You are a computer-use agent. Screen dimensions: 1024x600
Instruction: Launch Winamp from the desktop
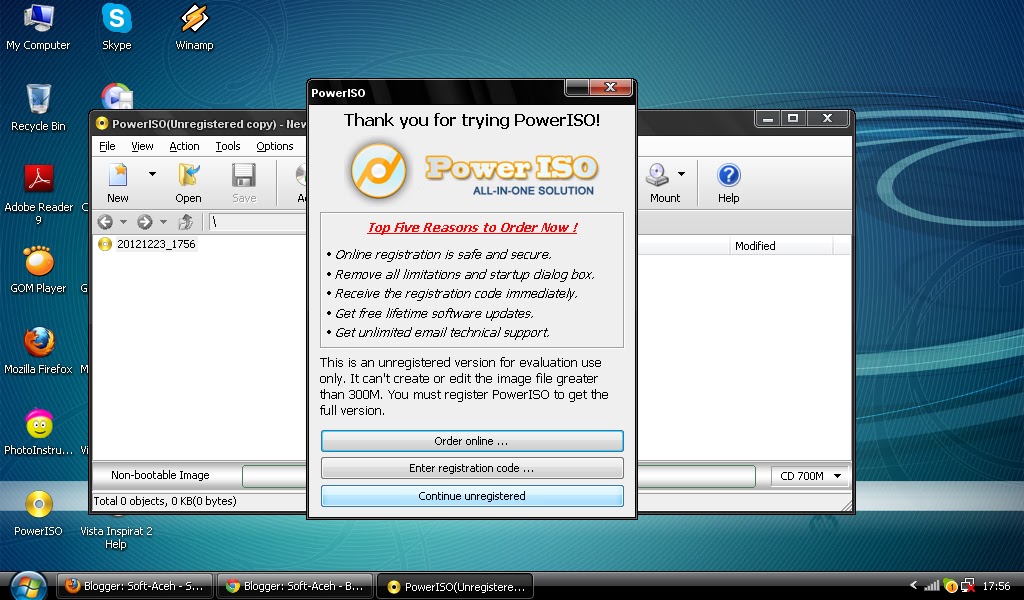[x=193, y=20]
